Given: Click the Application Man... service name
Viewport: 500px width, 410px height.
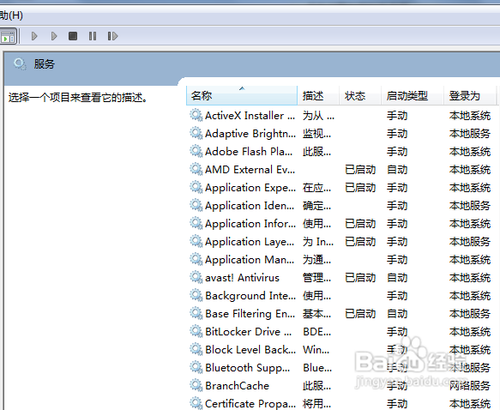Looking at the screenshot, I should click(250, 260).
